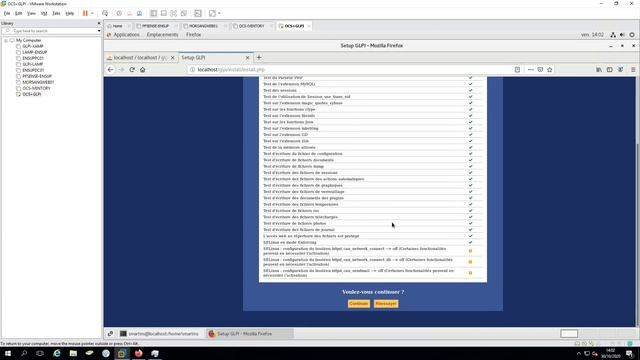Screen dimensions: 640x360
Task: Toggle reader view icon in address bar
Action: click(x=517, y=70)
